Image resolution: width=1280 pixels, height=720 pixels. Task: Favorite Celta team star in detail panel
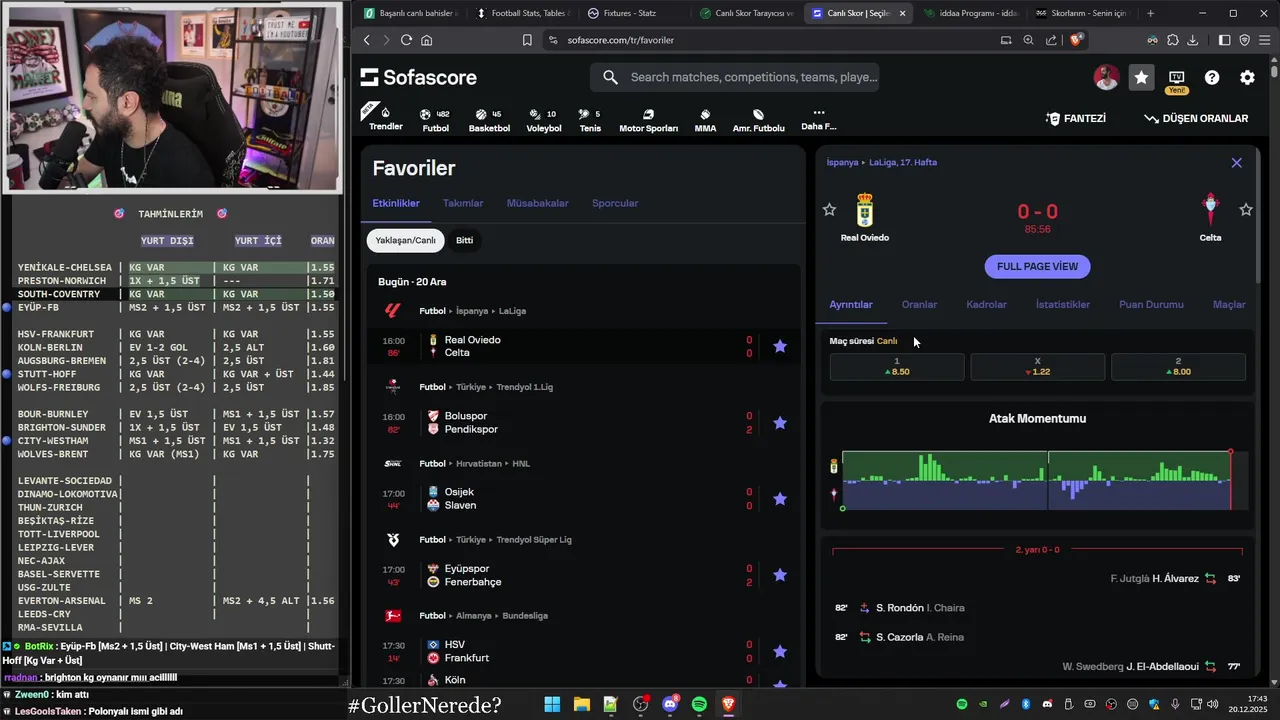(x=1246, y=210)
